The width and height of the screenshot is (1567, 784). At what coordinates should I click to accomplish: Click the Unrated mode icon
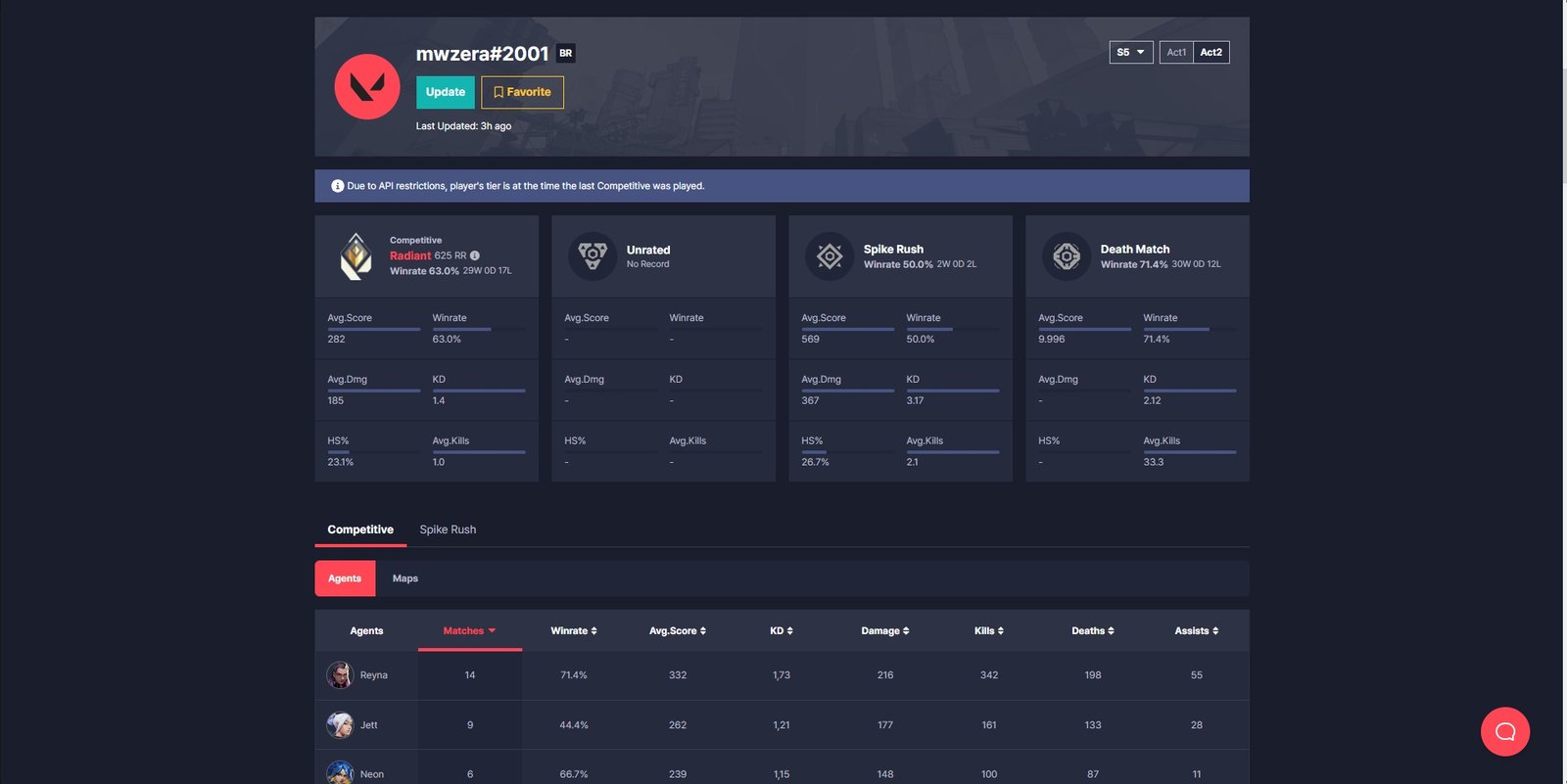pyautogui.click(x=593, y=256)
